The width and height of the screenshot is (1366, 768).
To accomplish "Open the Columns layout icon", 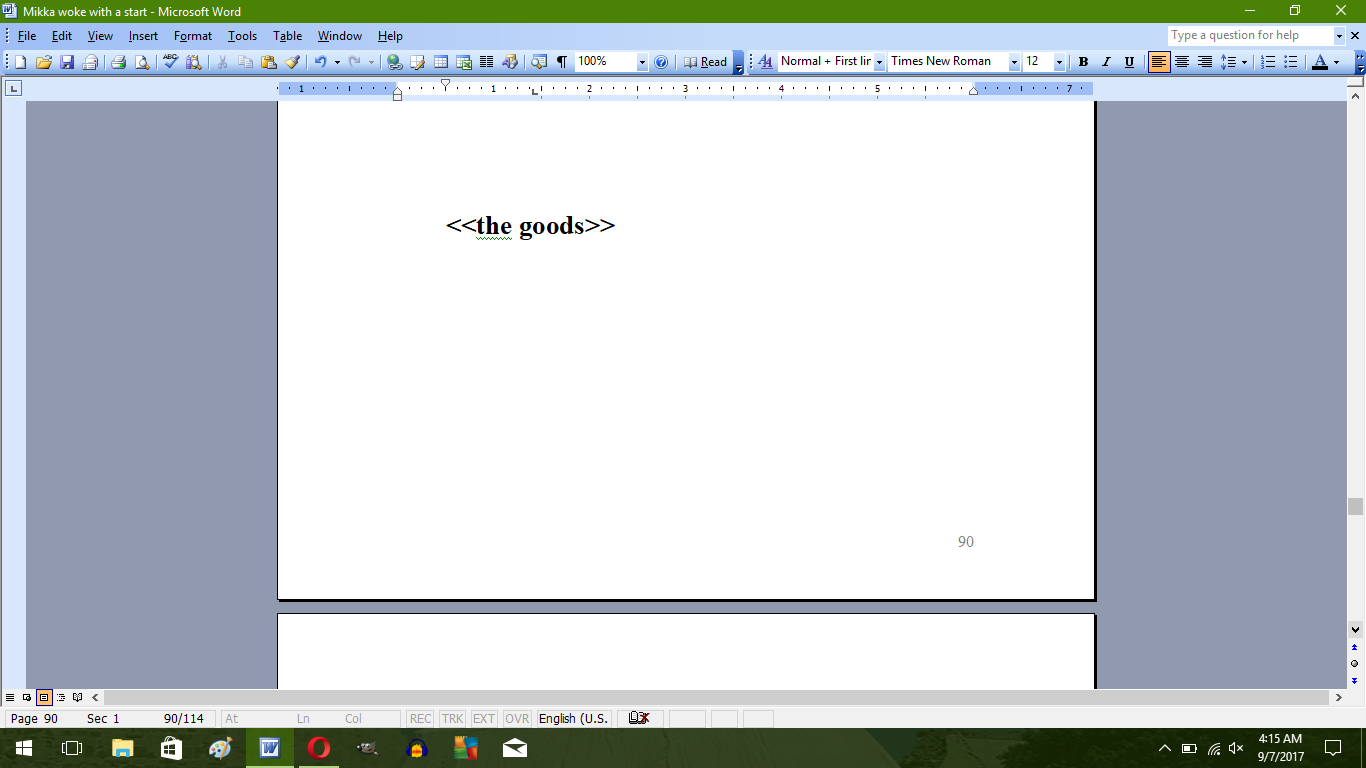I will point(487,62).
